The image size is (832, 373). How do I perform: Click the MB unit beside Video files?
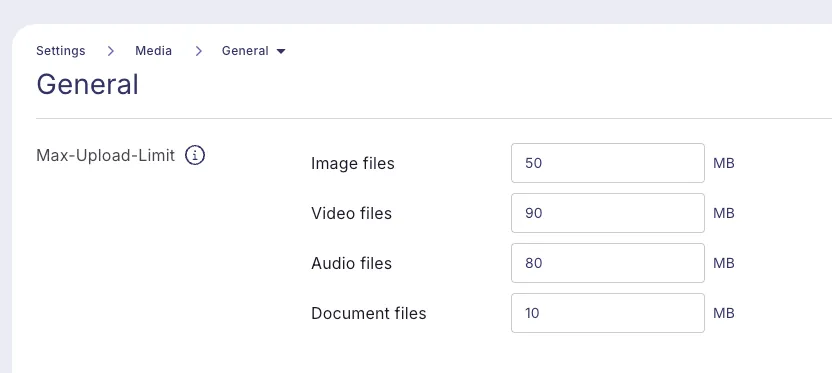click(724, 213)
